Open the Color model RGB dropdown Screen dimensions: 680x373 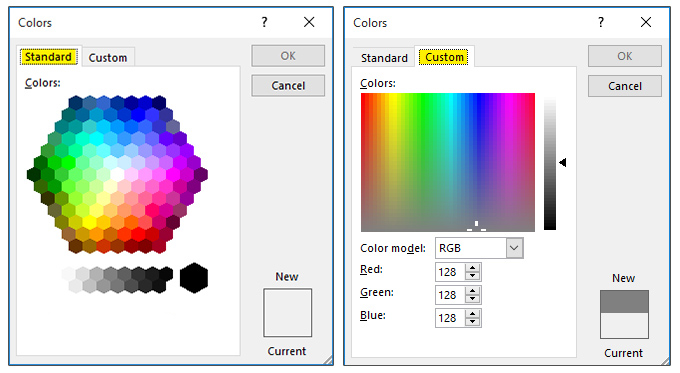(514, 248)
